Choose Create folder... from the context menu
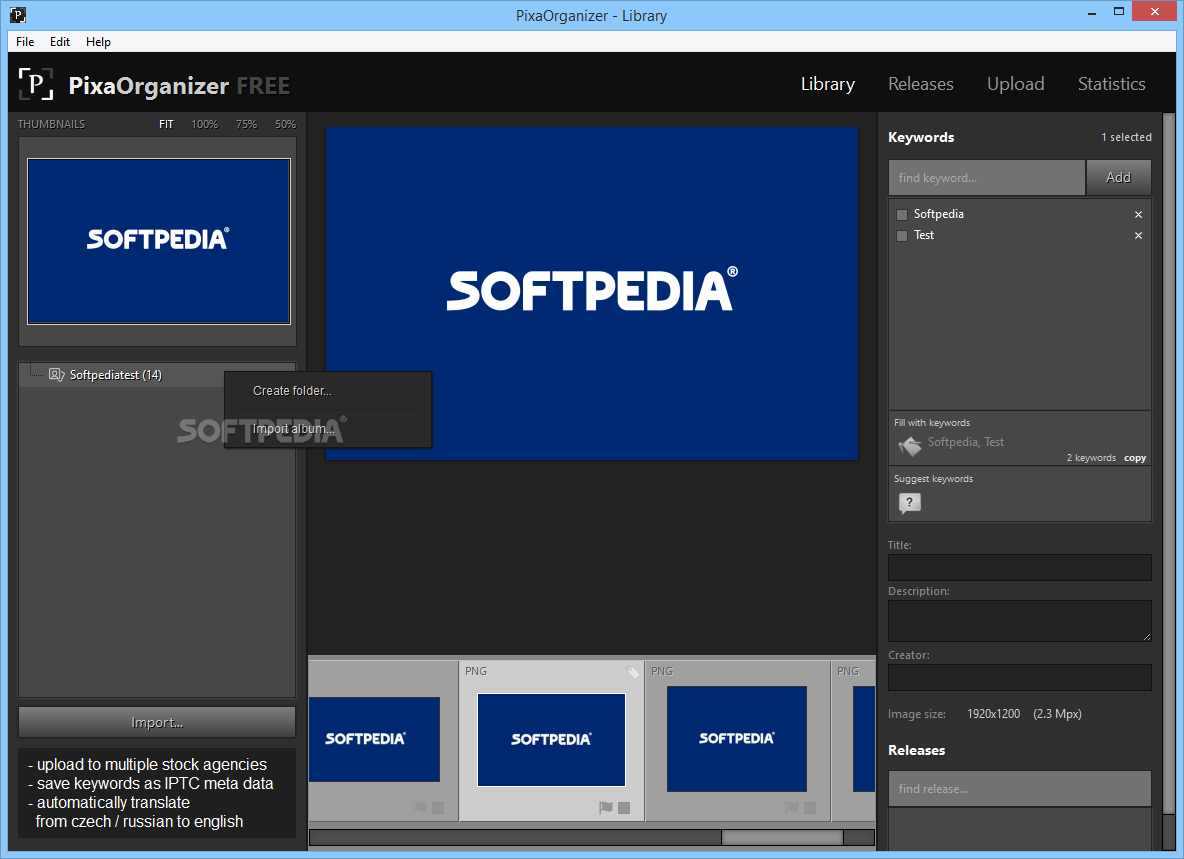The width and height of the screenshot is (1184, 859). coord(328,390)
